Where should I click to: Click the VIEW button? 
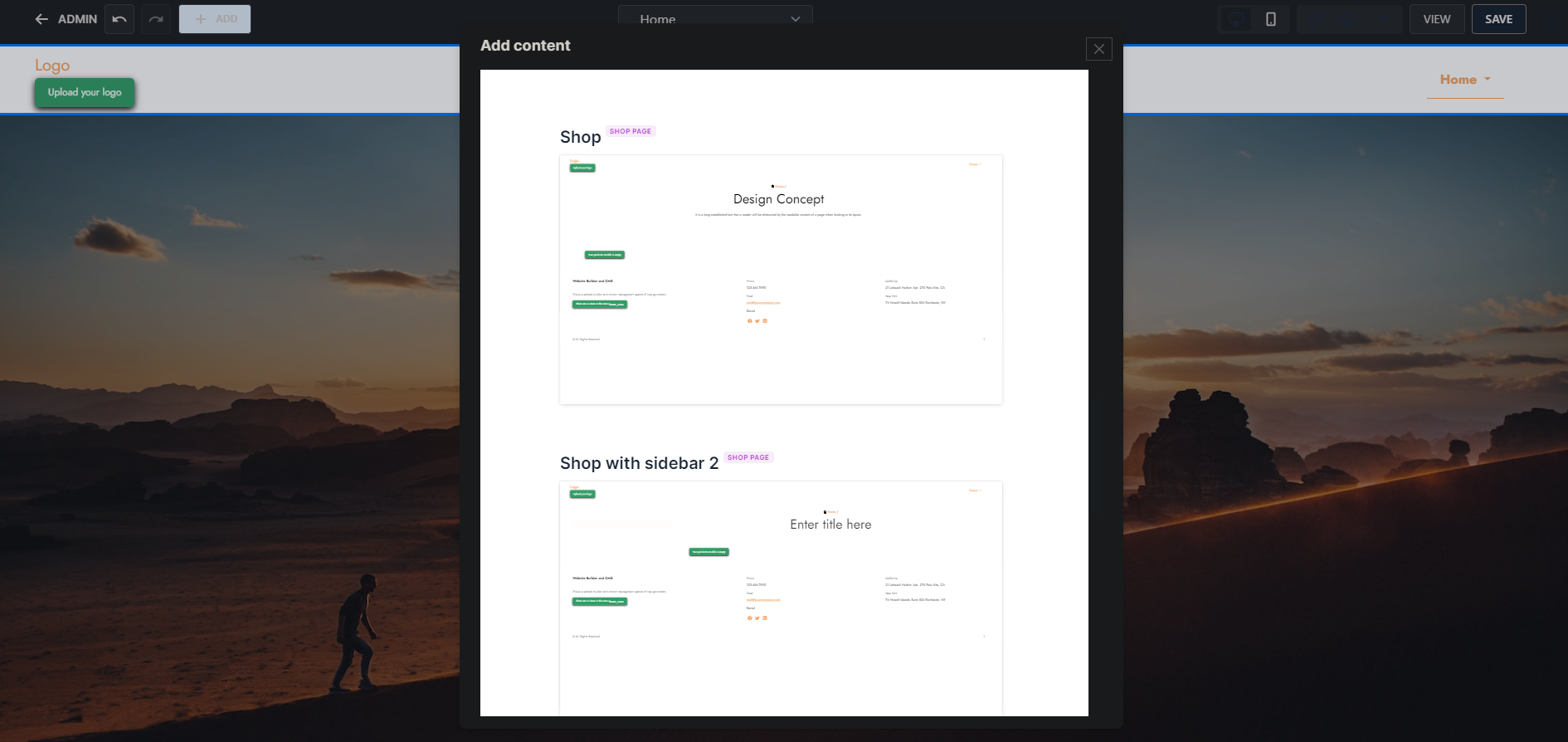[1437, 19]
